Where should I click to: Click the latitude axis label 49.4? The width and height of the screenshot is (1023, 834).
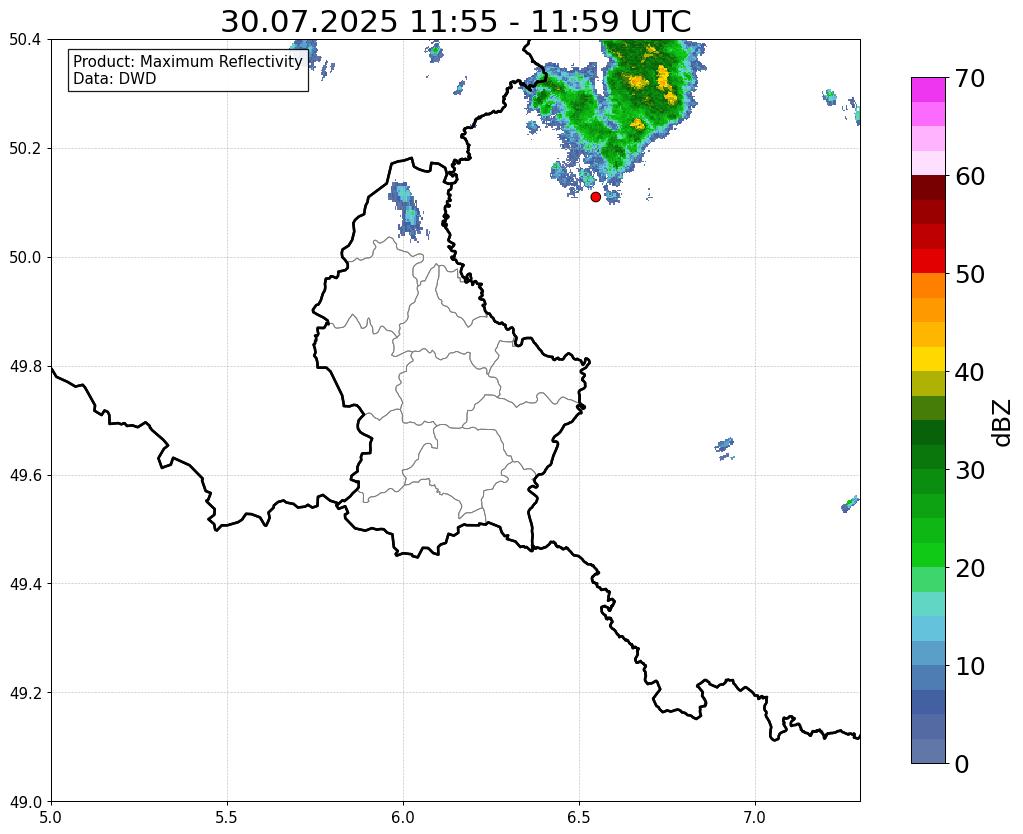[x=25, y=584]
